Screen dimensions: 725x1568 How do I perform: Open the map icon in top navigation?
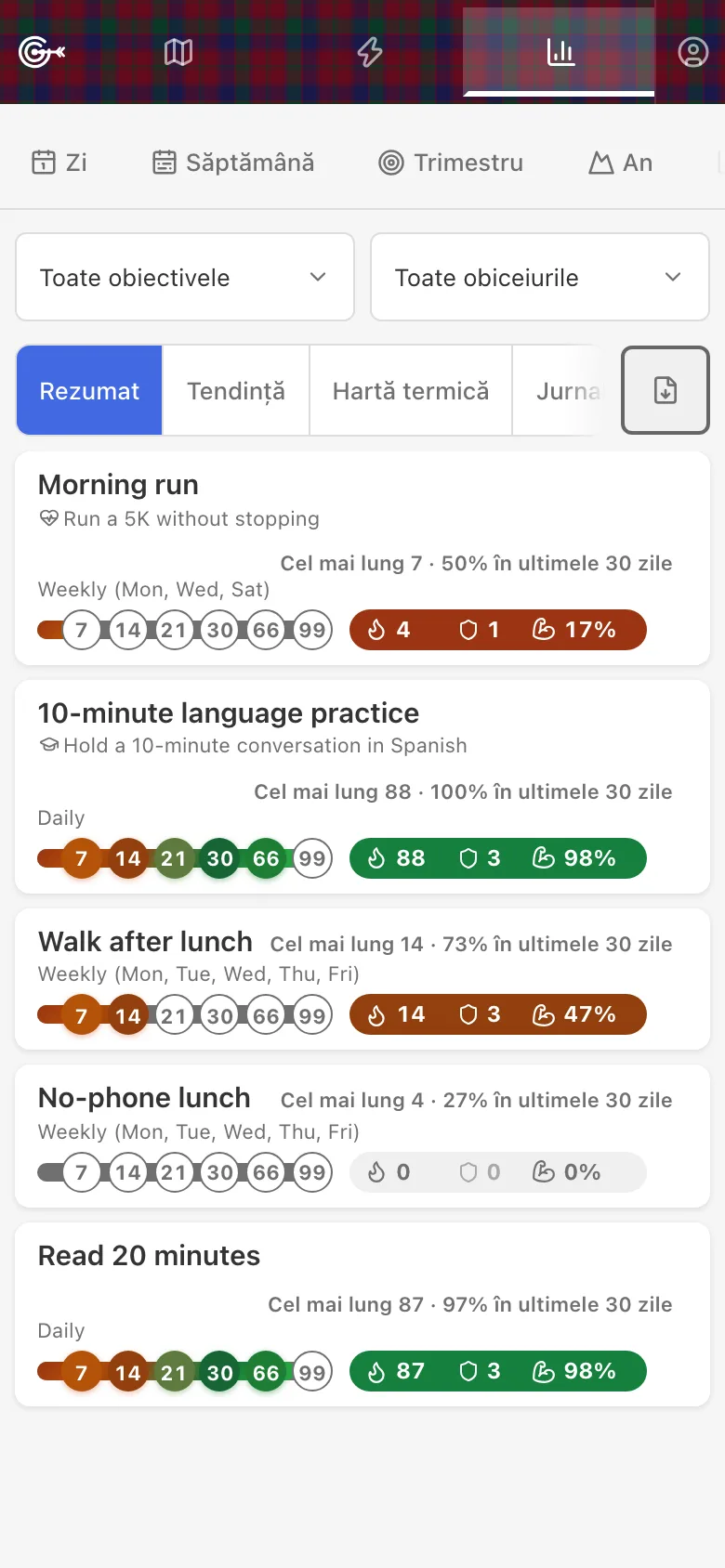tap(178, 52)
